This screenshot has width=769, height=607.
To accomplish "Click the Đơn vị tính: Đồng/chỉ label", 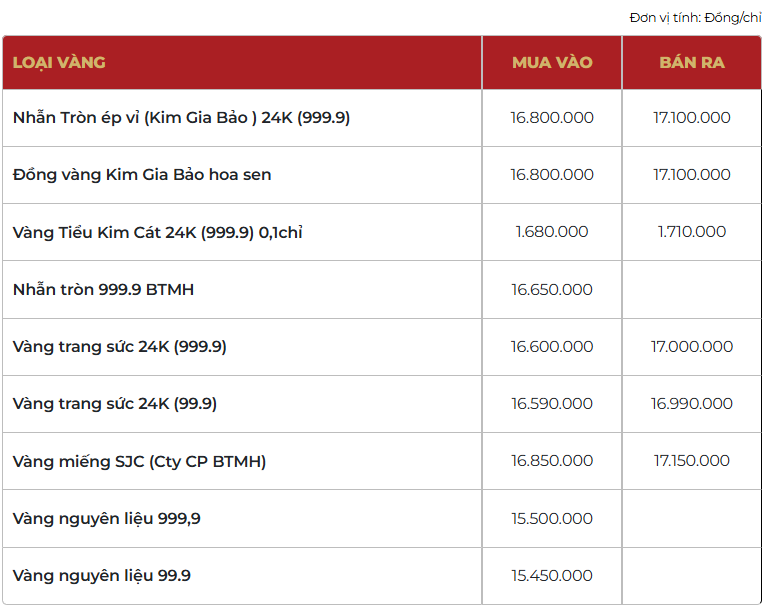I will click(695, 18).
